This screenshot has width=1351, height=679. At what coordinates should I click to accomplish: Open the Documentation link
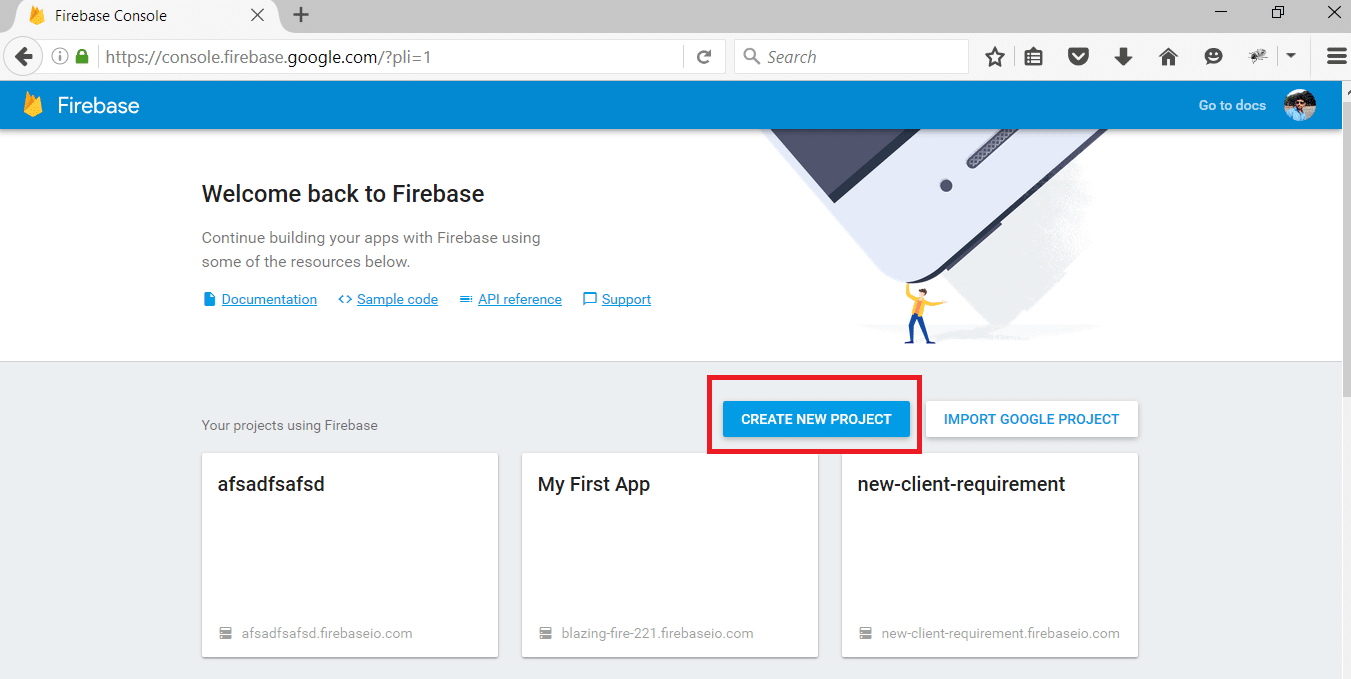point(269,299)
